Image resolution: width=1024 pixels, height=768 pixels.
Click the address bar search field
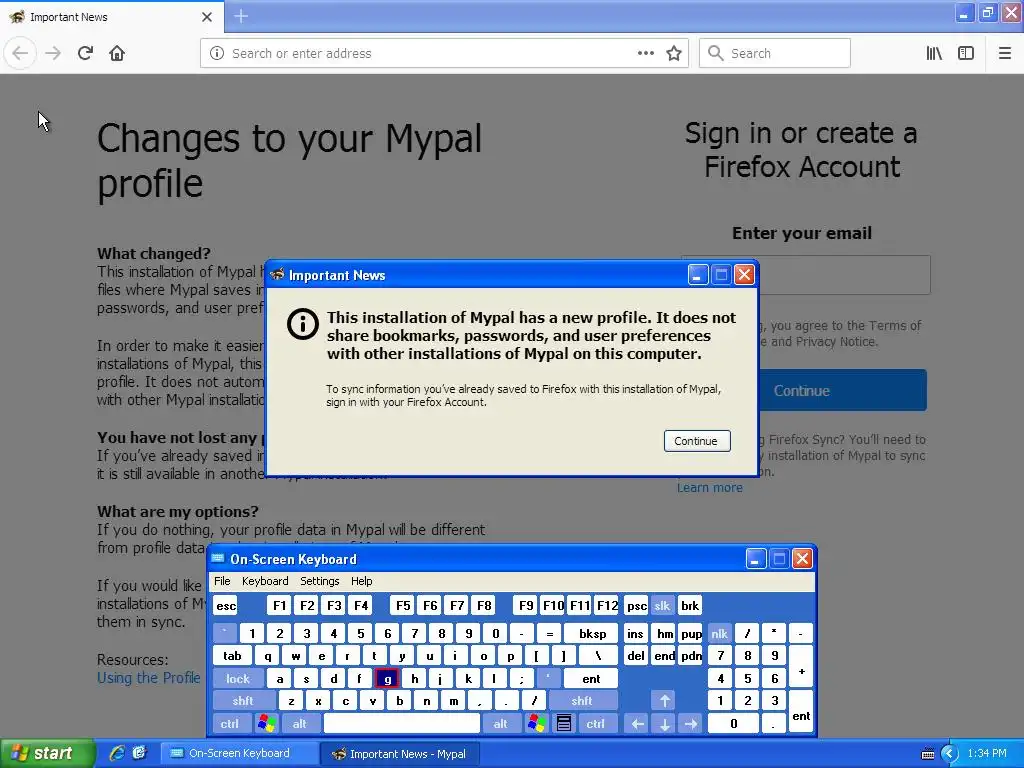431,53
